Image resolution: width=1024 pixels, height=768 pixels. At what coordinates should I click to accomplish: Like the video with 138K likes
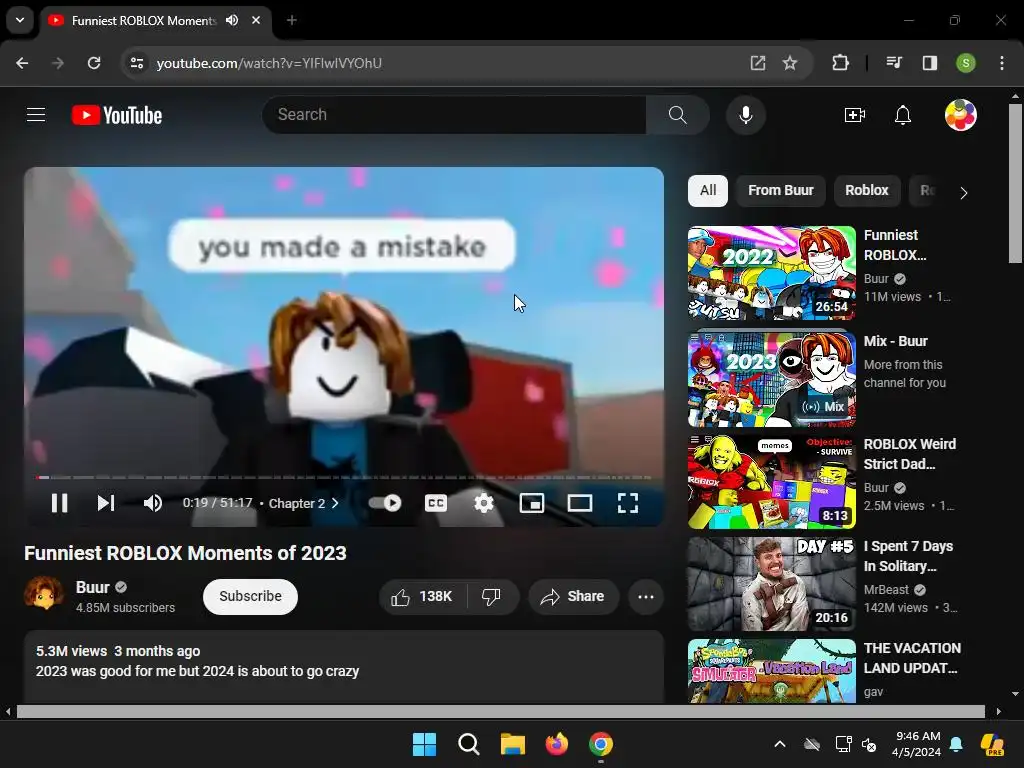point(422,596)
